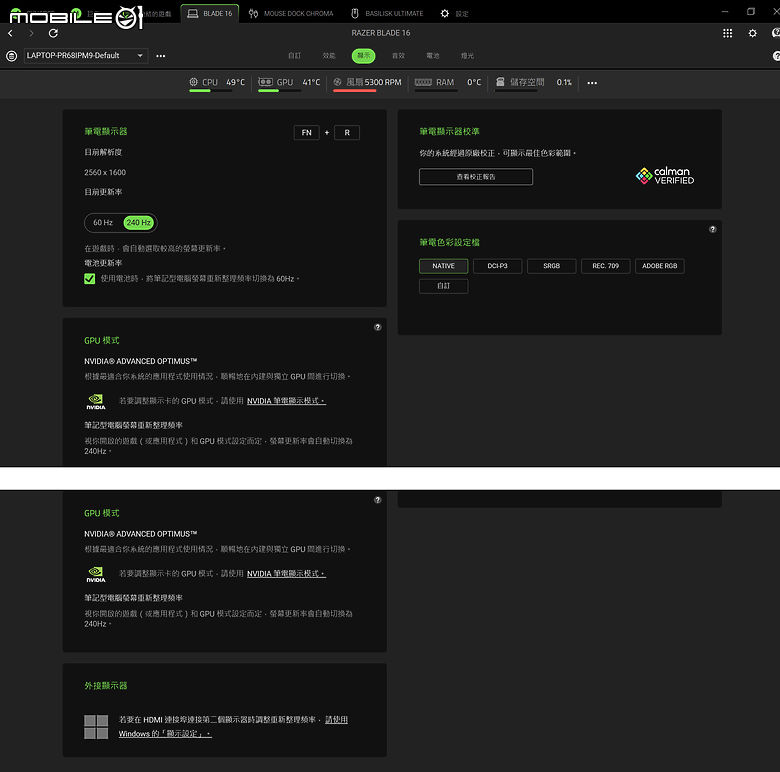
Task: Click the RAM module icon
Action: [x=423, y=82]
